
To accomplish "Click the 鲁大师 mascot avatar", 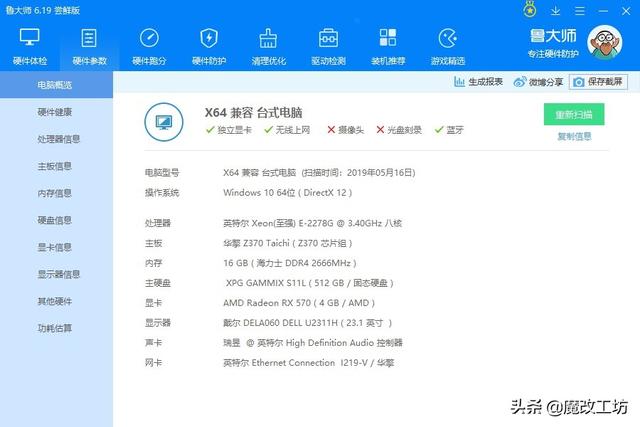I will (x=604, y=42).
